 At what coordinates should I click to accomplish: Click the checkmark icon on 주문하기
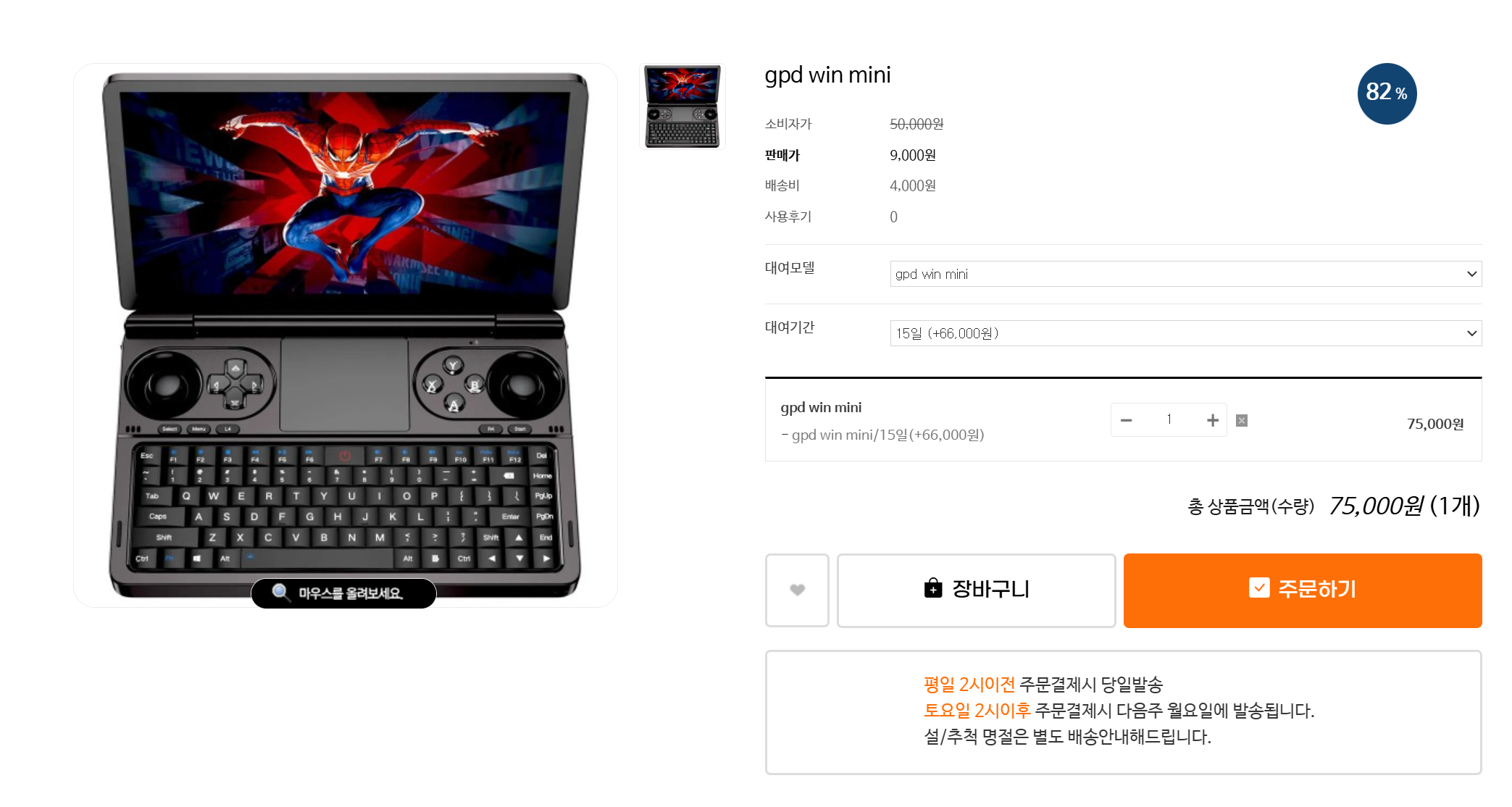coord(1259,588)
